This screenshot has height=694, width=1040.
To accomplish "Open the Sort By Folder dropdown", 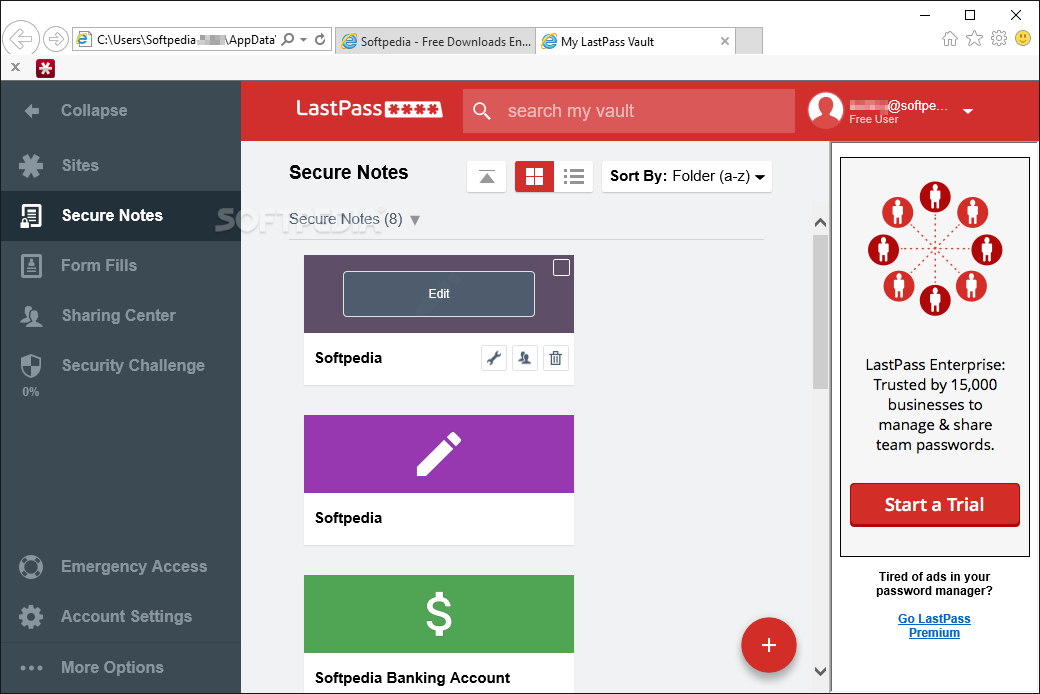I will 686,176.
